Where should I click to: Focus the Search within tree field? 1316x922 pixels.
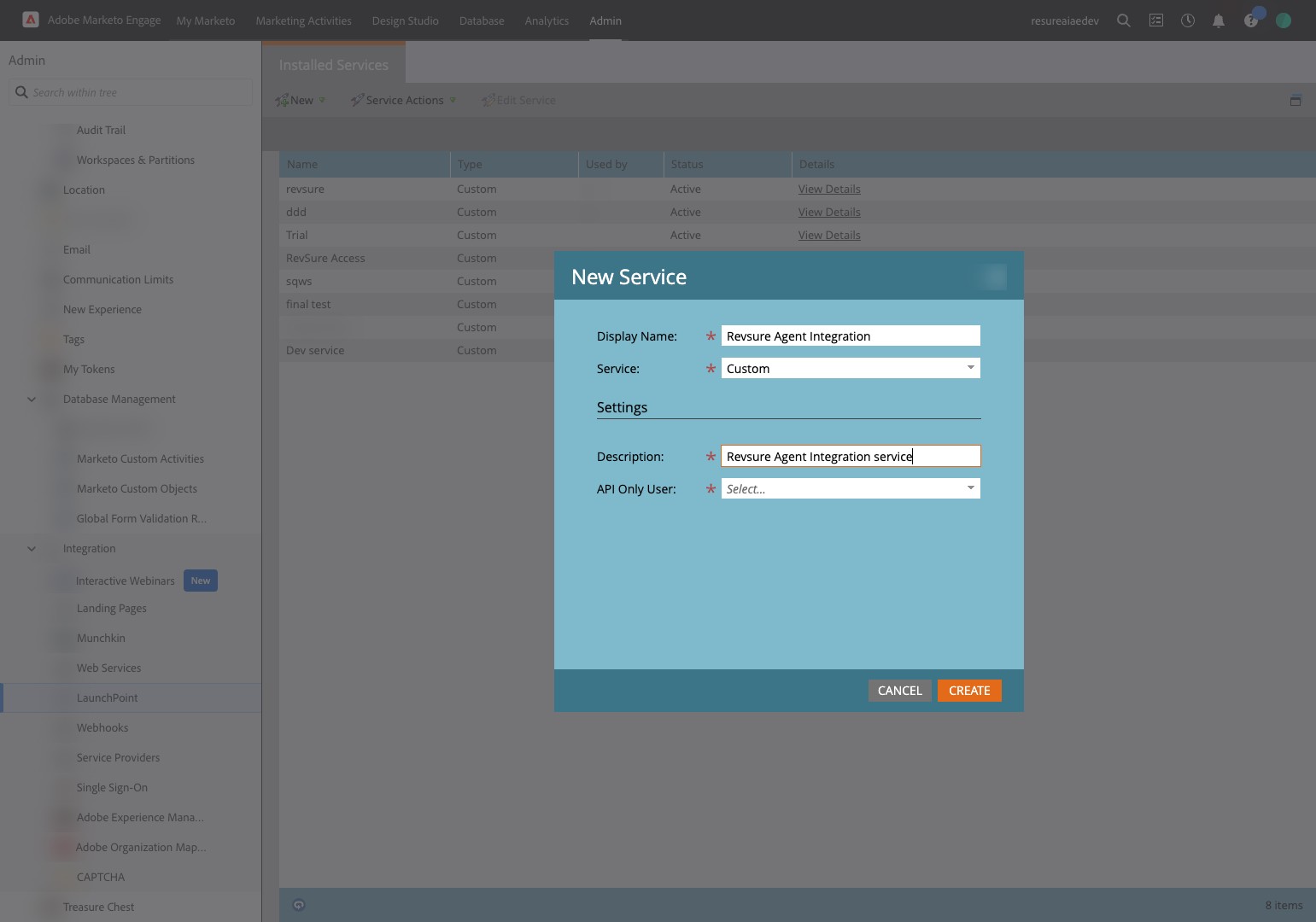point(131,92)
